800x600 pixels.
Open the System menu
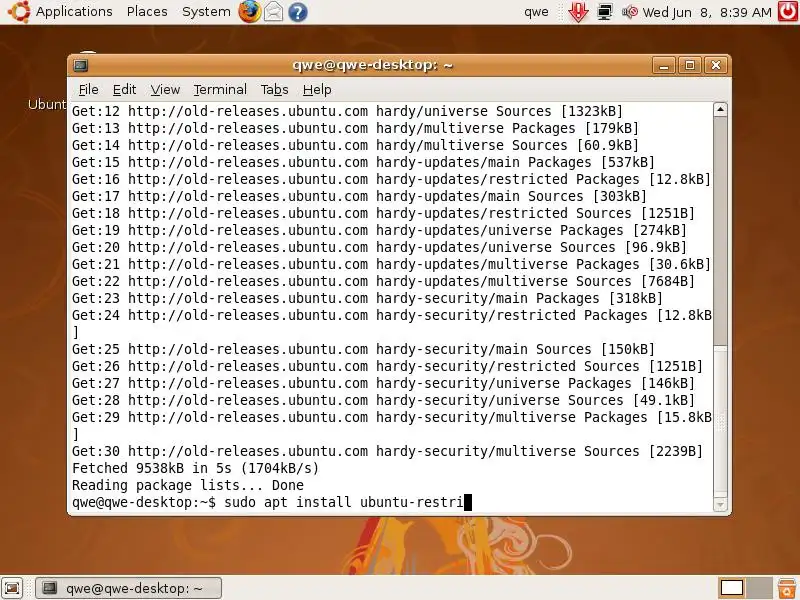click(x=206, y=11)
